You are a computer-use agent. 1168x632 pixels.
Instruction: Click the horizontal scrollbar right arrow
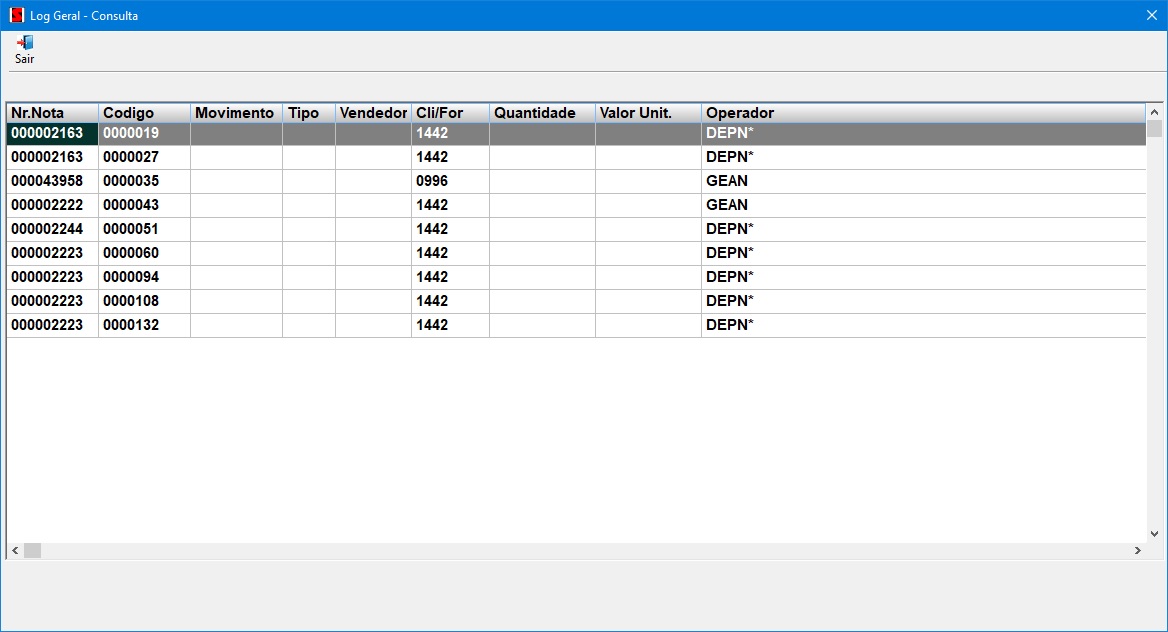coord(1137,551)
